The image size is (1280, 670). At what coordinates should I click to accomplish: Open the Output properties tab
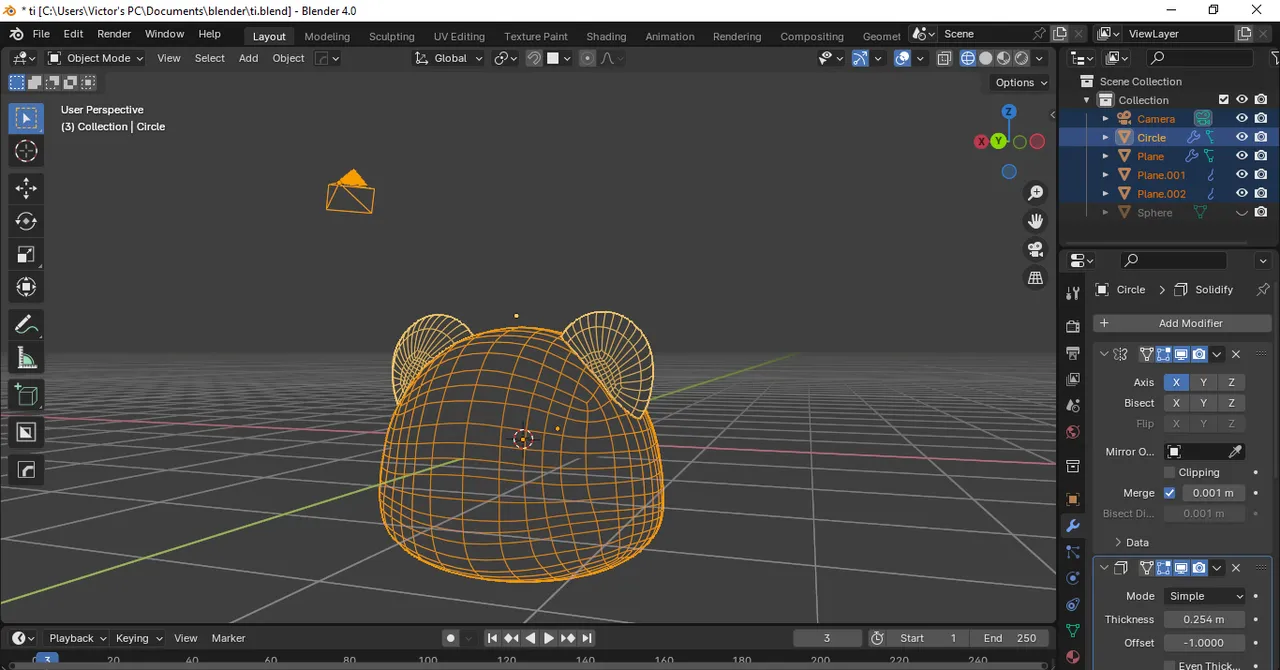[1073, 353]
